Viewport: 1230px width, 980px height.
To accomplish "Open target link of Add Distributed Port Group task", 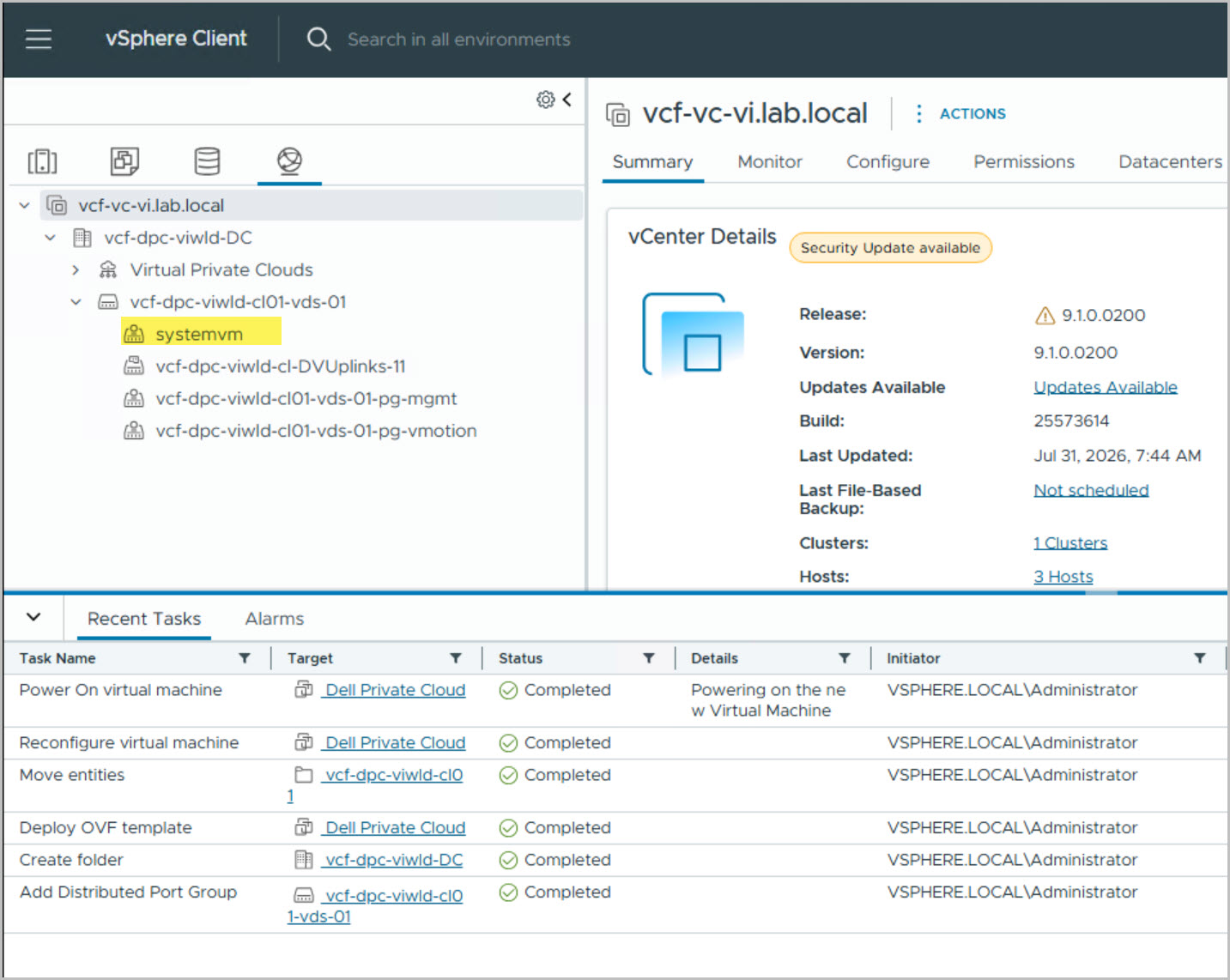I will pos(393,896).
